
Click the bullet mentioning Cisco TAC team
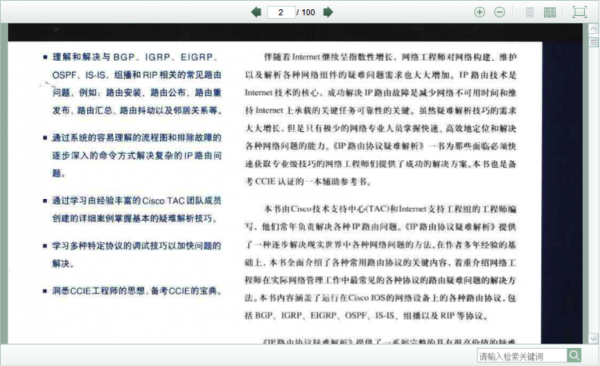(132, 209)
